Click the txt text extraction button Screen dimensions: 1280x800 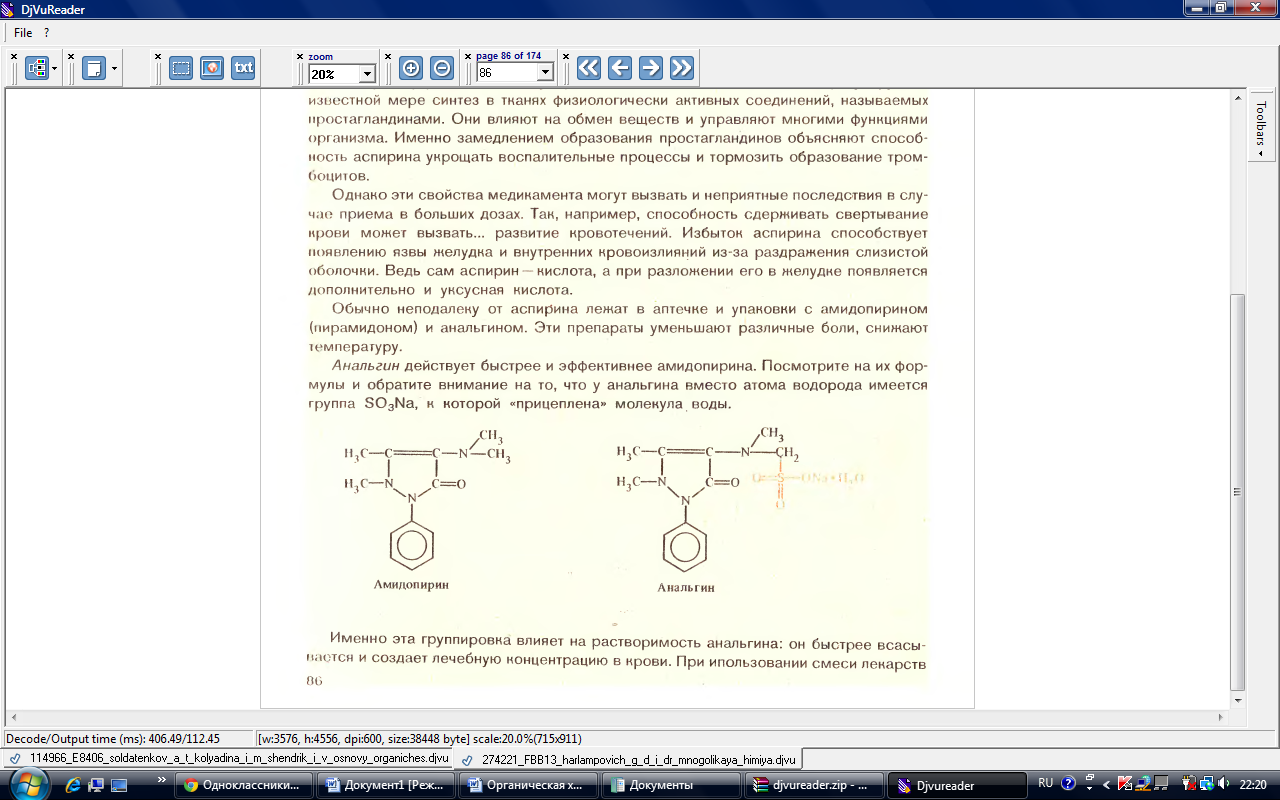pos(243,68)
